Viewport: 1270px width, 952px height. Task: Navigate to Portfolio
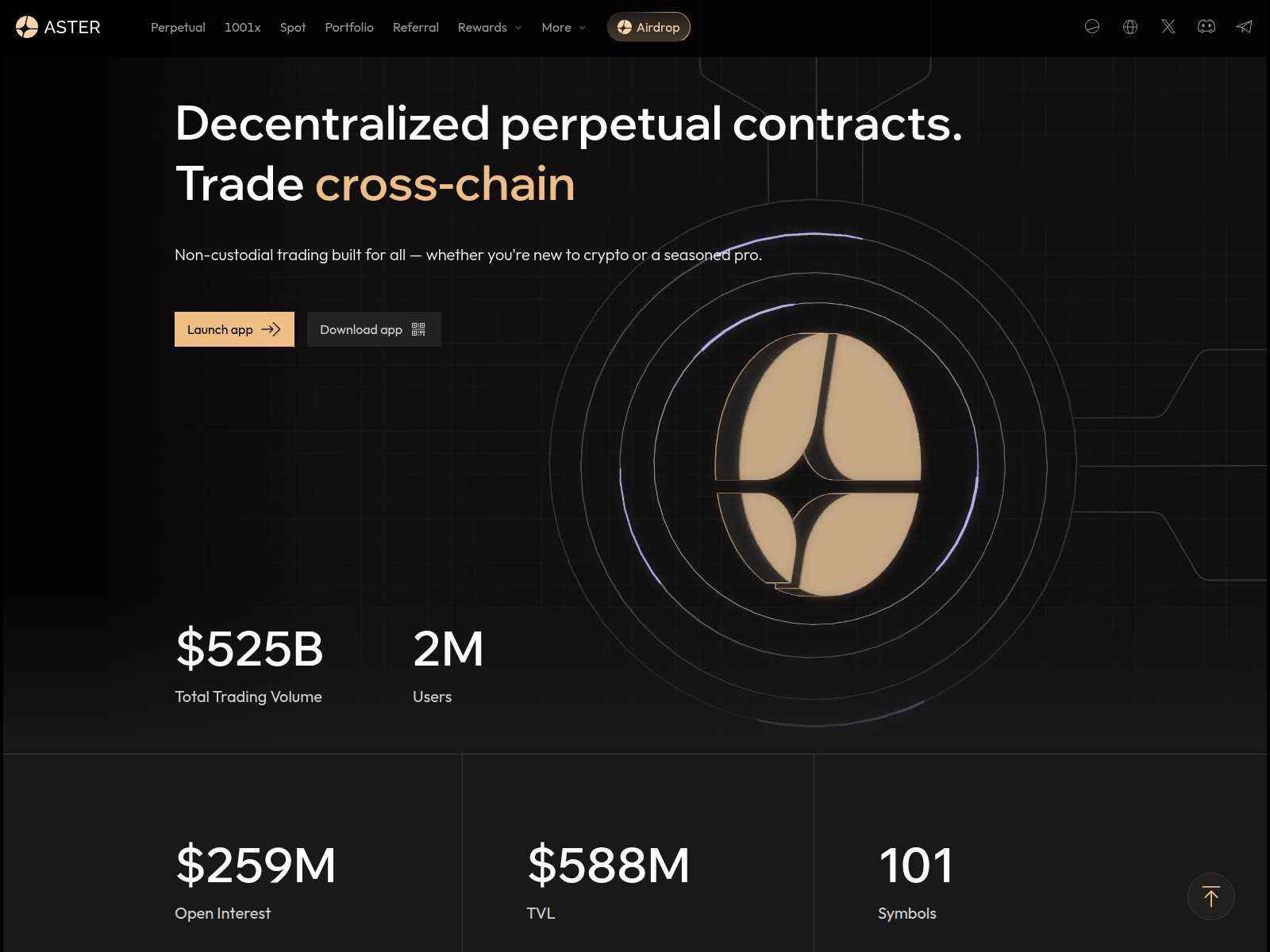tap(349, 27)
